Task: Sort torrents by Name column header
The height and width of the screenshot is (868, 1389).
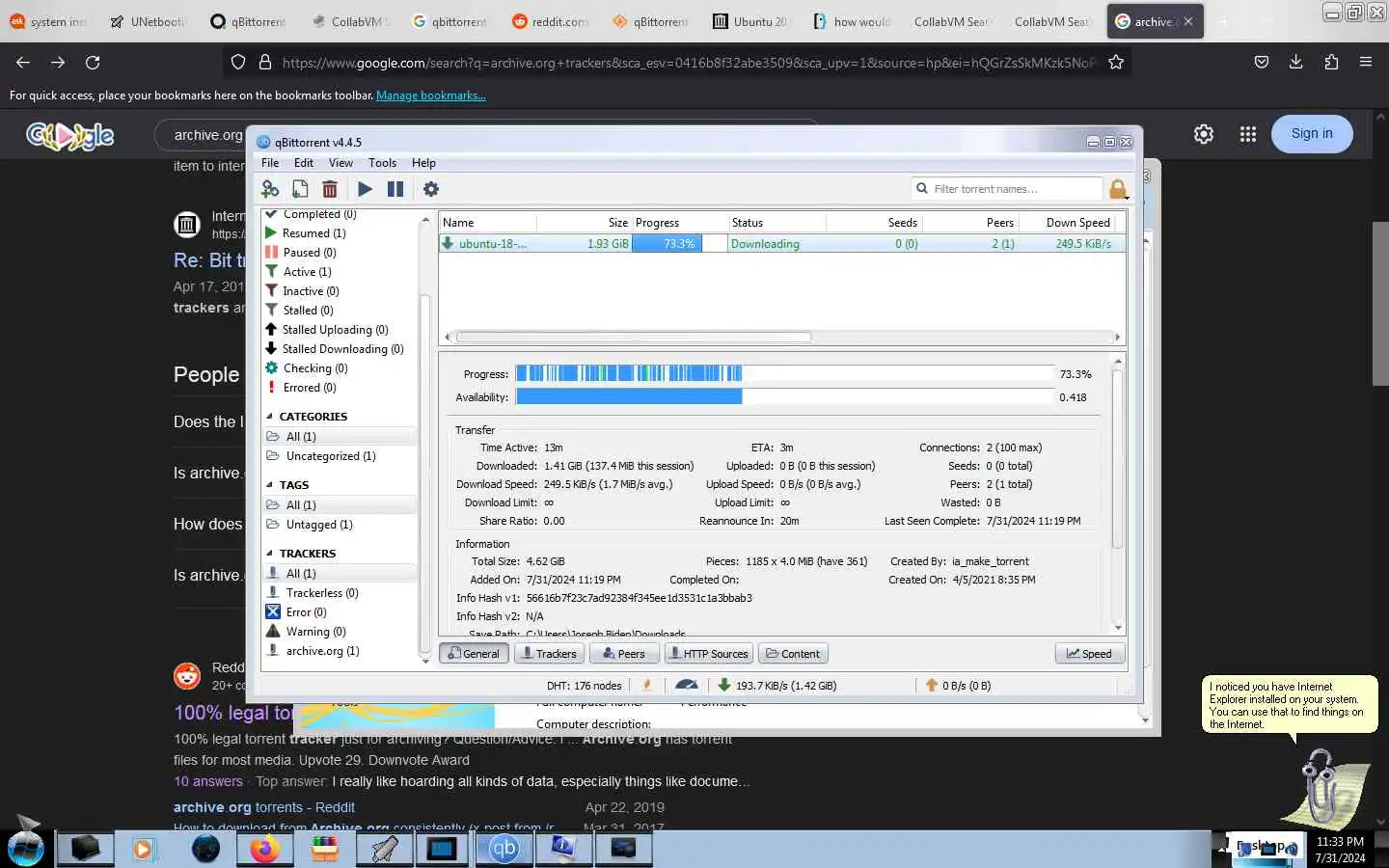Action: pyautogui.click(x=487, y=223)
